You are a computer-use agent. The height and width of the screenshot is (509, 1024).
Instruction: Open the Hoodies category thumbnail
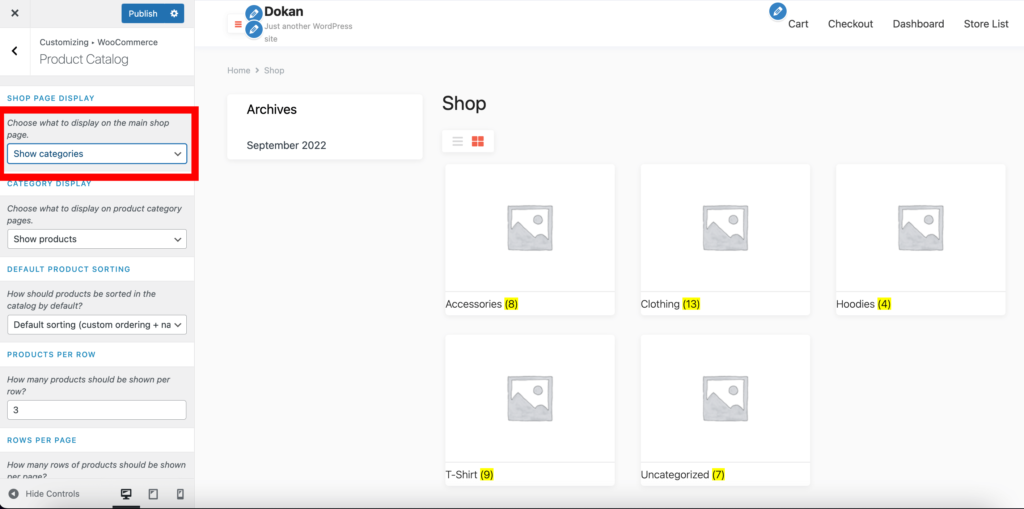[x=920, y=227]
